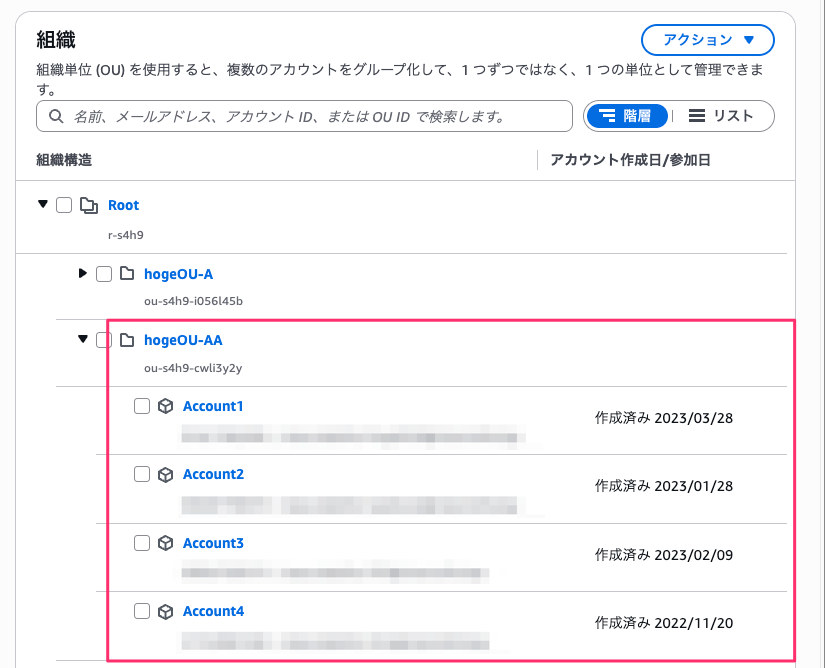Open the Account3 account details link
The image size is (825, 668).
coord(213,542)
